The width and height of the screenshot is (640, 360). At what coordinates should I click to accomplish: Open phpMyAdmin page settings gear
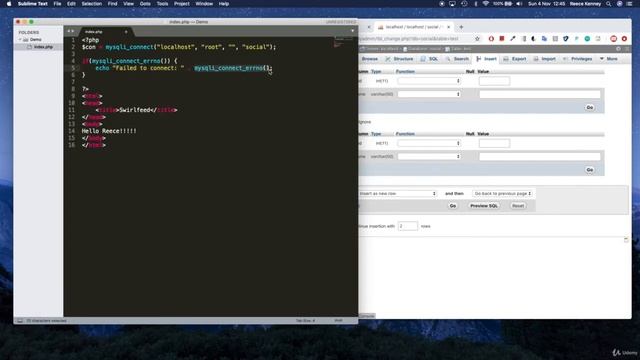coord(618,49)
